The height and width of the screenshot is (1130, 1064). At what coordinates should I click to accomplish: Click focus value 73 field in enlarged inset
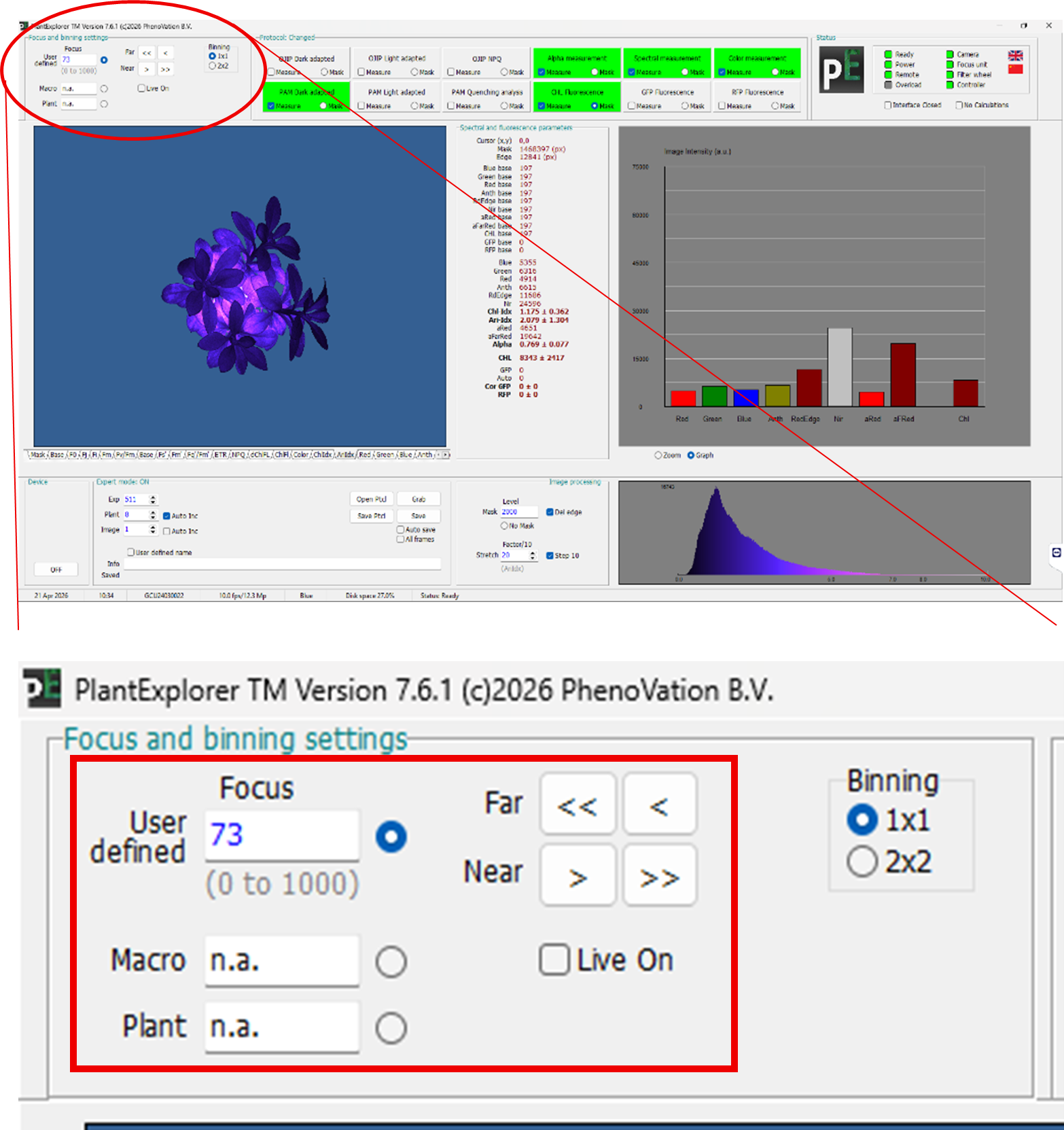pos(282,835)
